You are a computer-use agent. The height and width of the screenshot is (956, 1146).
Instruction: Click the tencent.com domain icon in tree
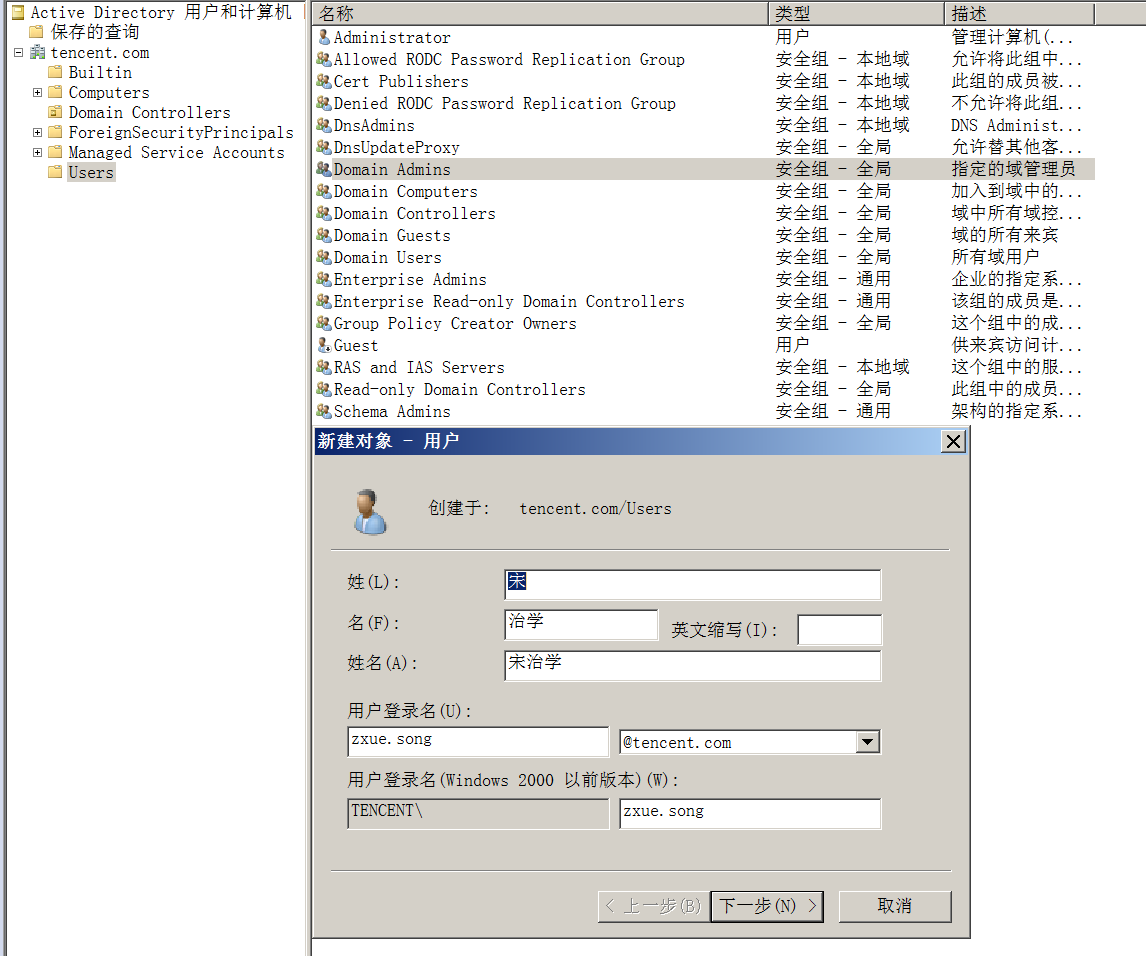[37, 53]
